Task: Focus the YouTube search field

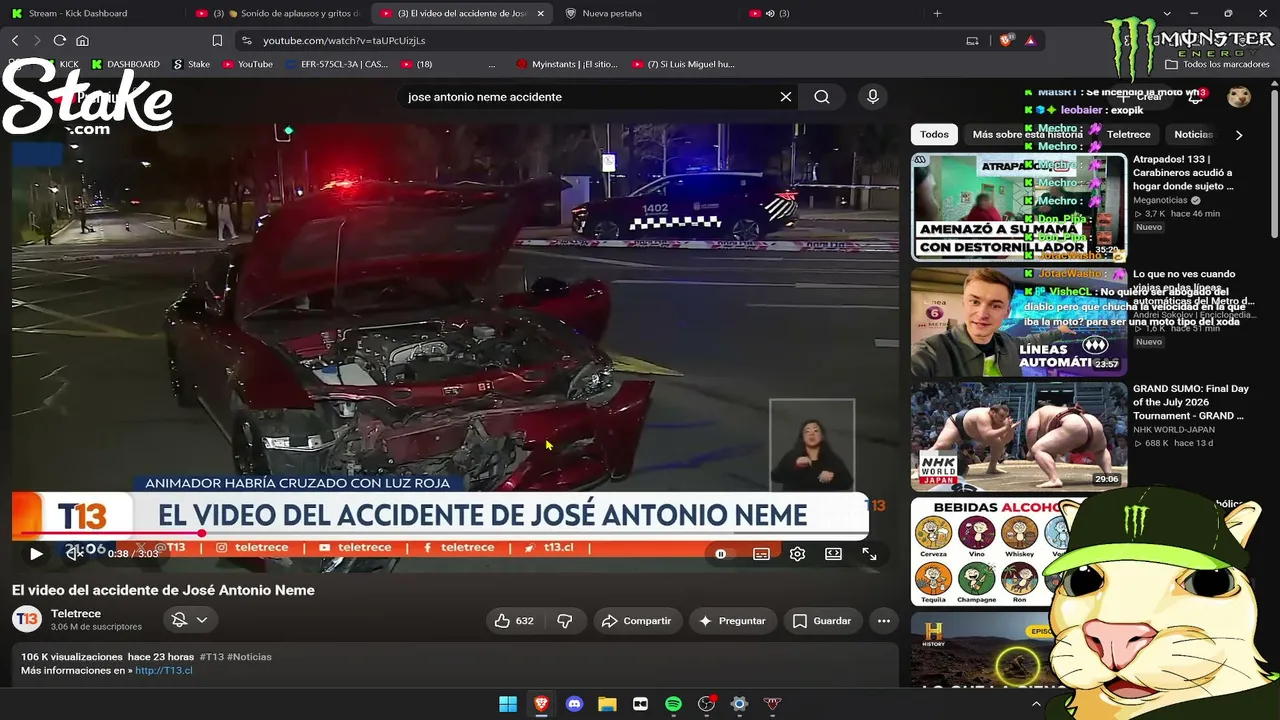Action: (x=590, y=97)
